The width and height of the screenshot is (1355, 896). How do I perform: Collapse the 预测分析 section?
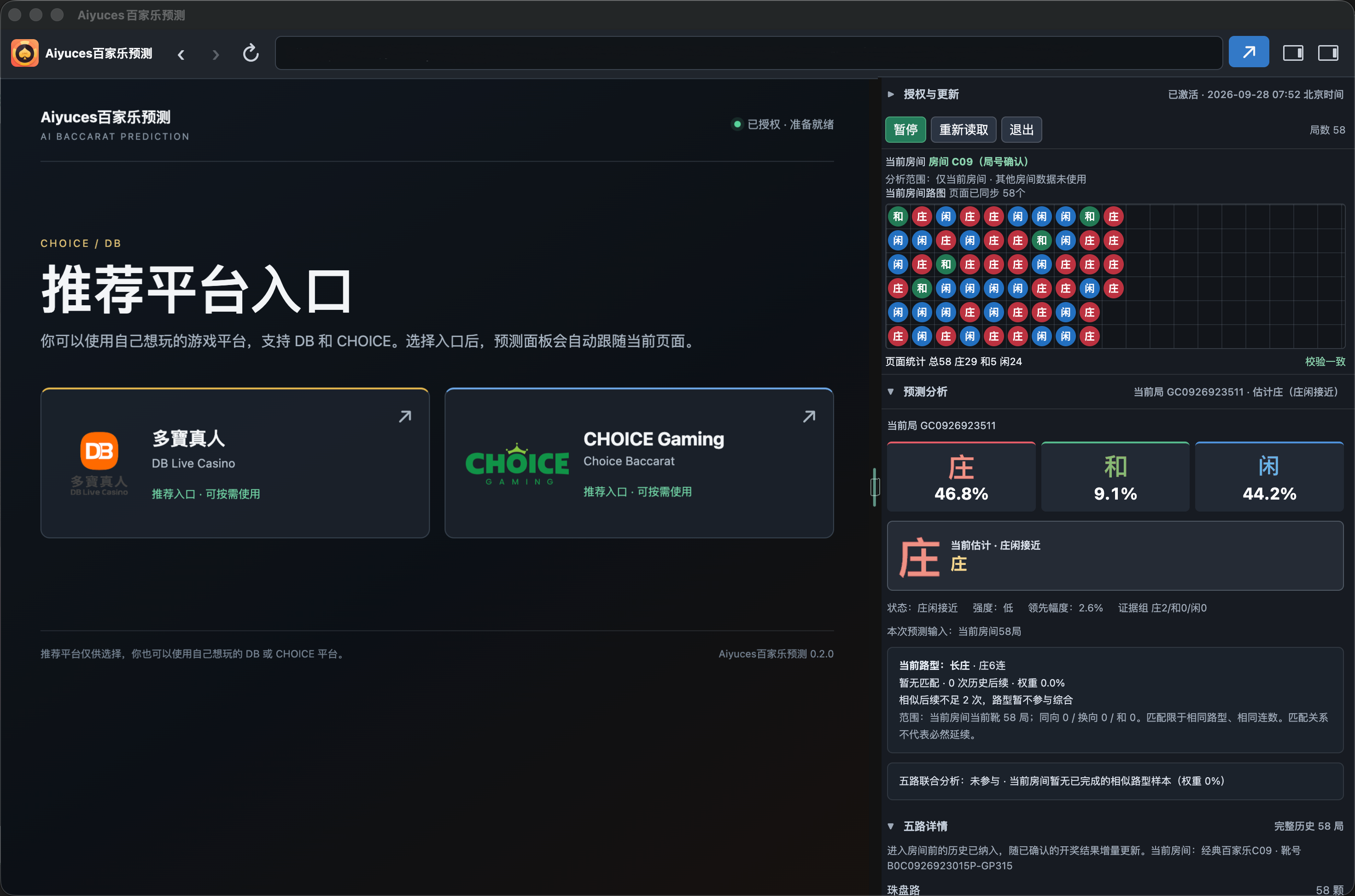coord(891,391)
